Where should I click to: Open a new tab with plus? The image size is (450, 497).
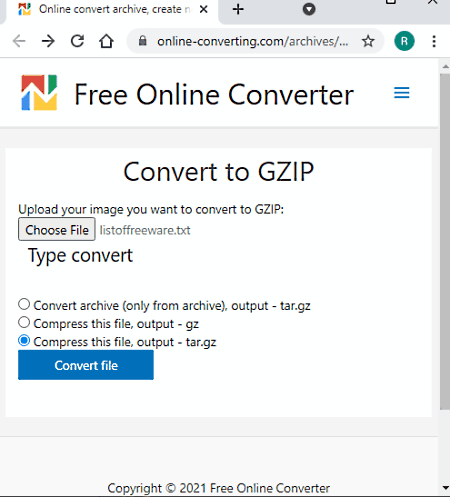click(x=238, y=9)
